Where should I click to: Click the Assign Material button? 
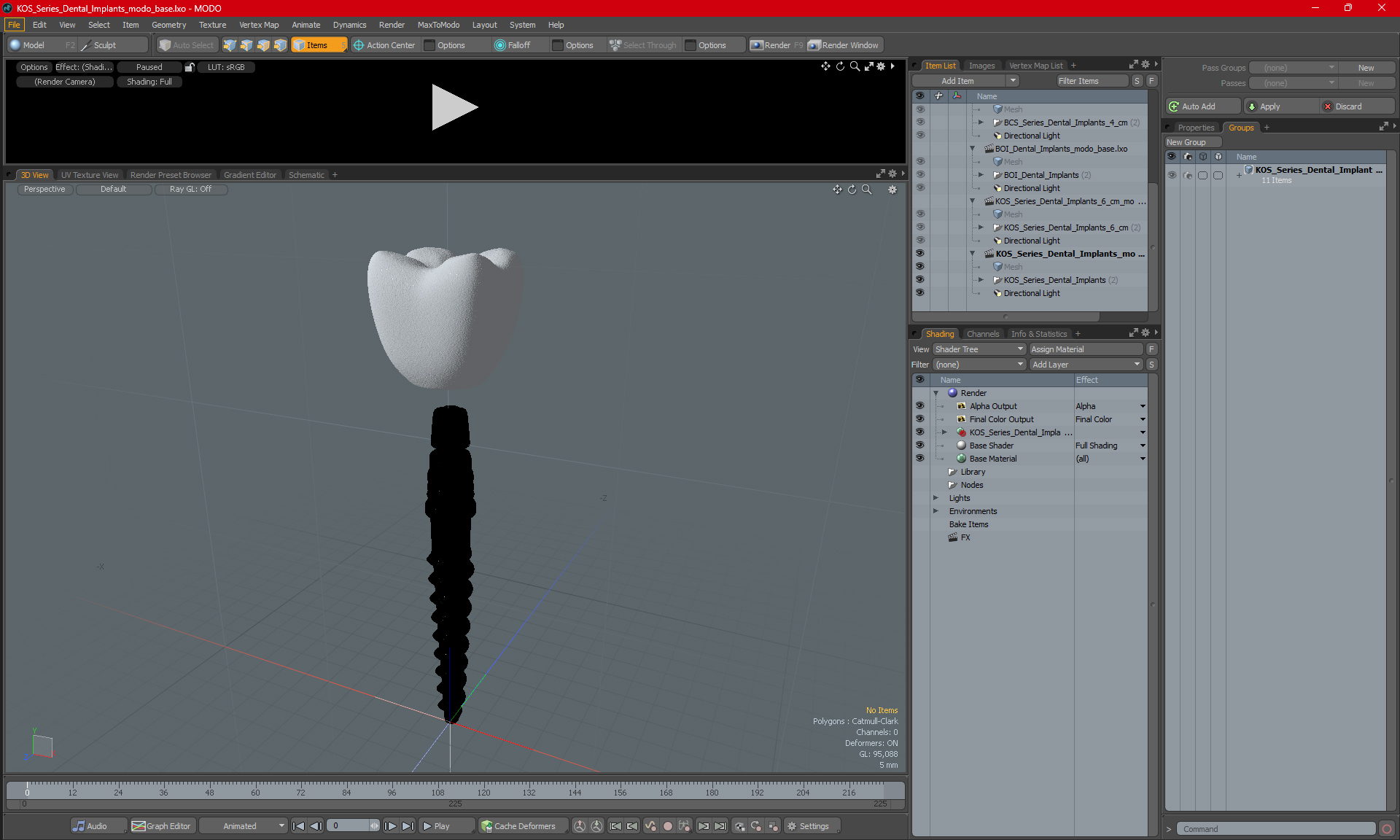tap(1086, 349)
